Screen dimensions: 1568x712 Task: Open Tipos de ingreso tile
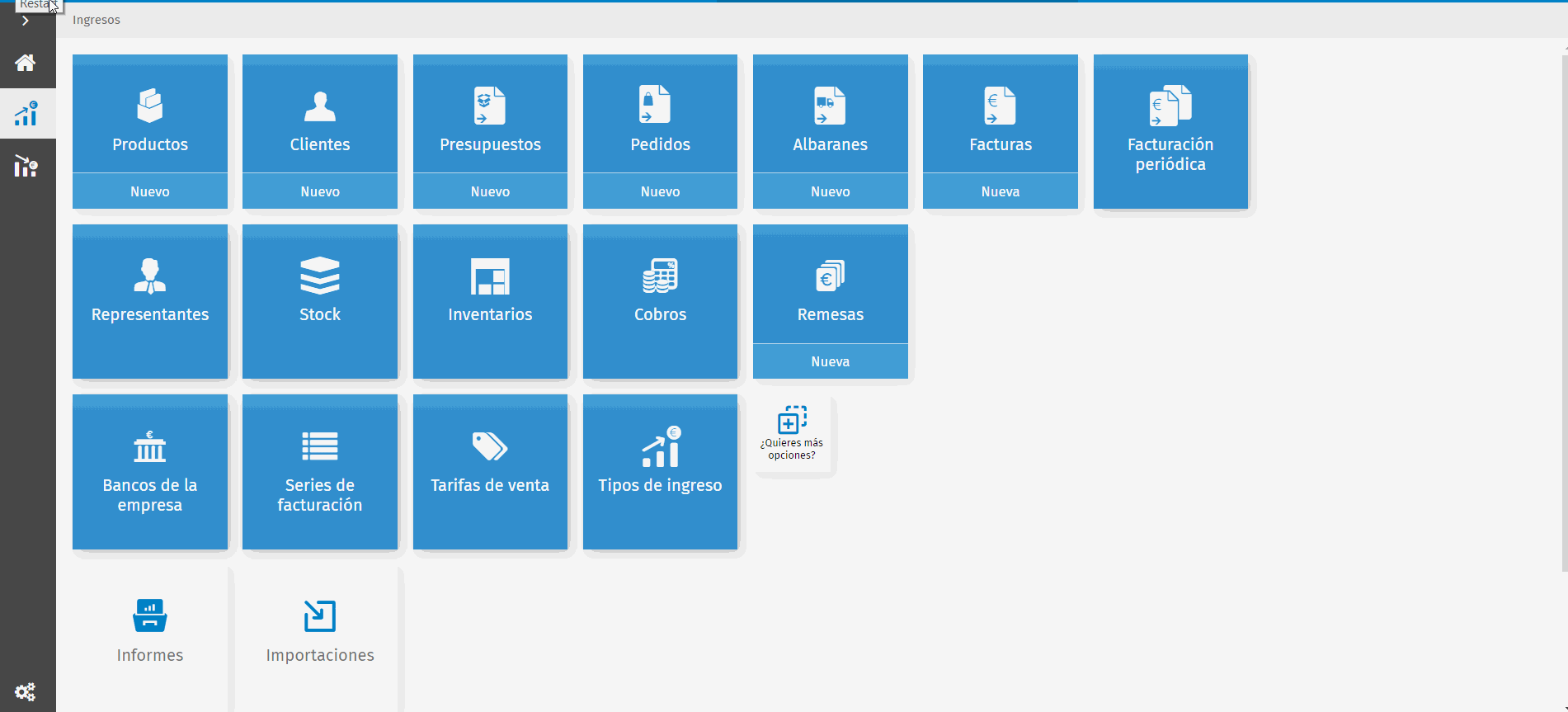660,472
